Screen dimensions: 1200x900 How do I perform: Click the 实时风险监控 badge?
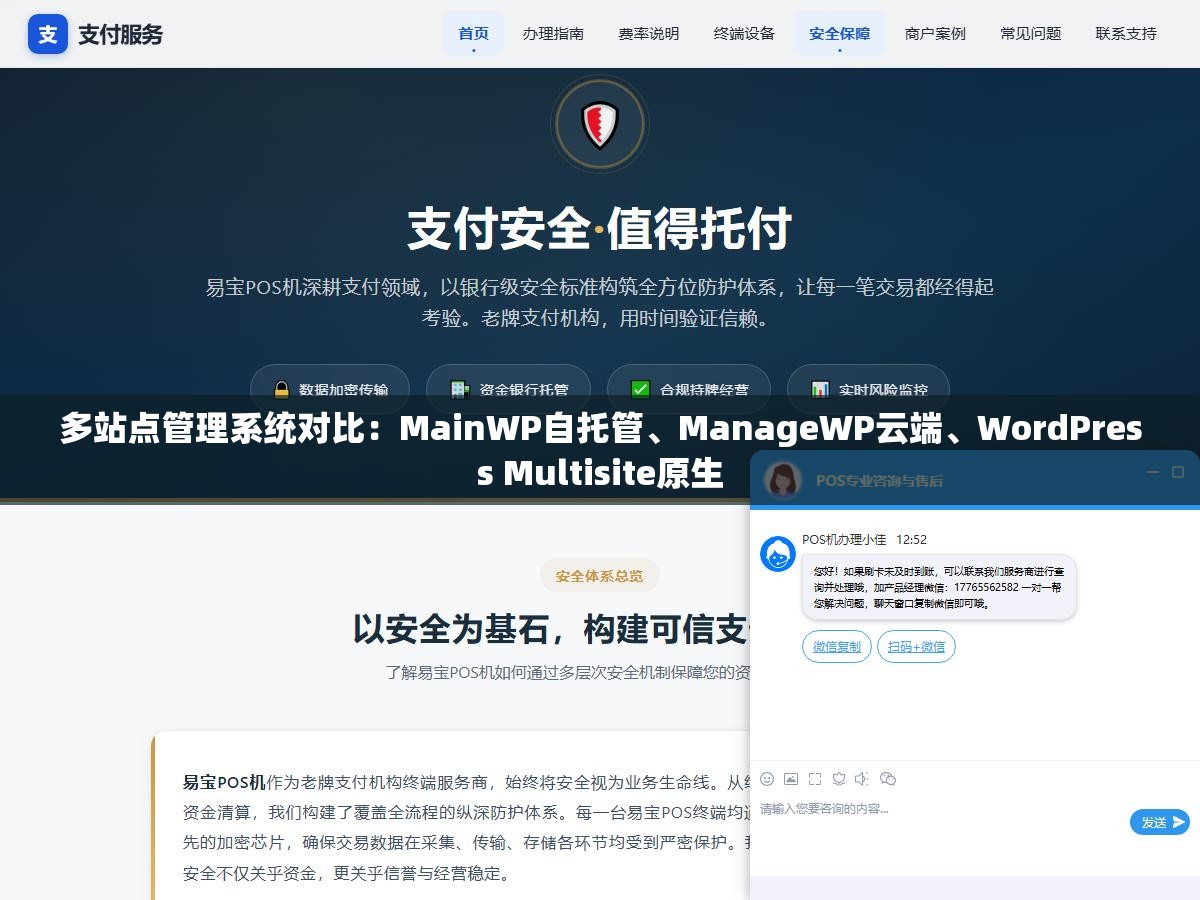click(x=868, y=389)
